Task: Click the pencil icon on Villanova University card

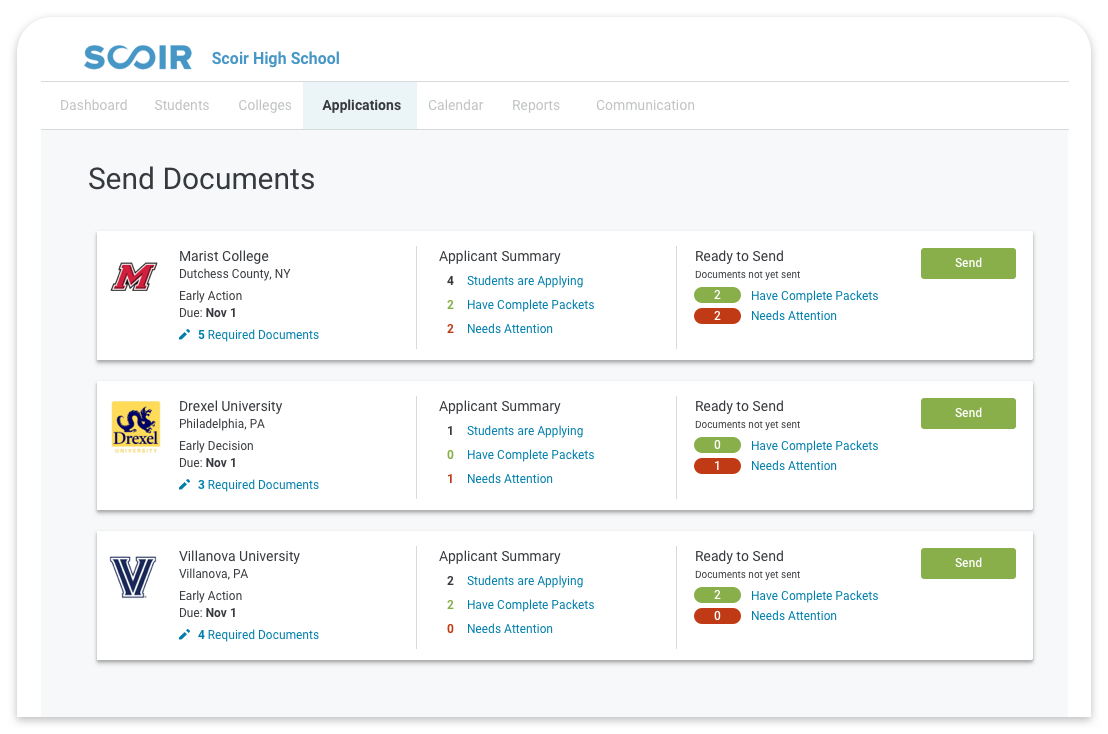Action: pyautogui.click(x=184, y=634)
